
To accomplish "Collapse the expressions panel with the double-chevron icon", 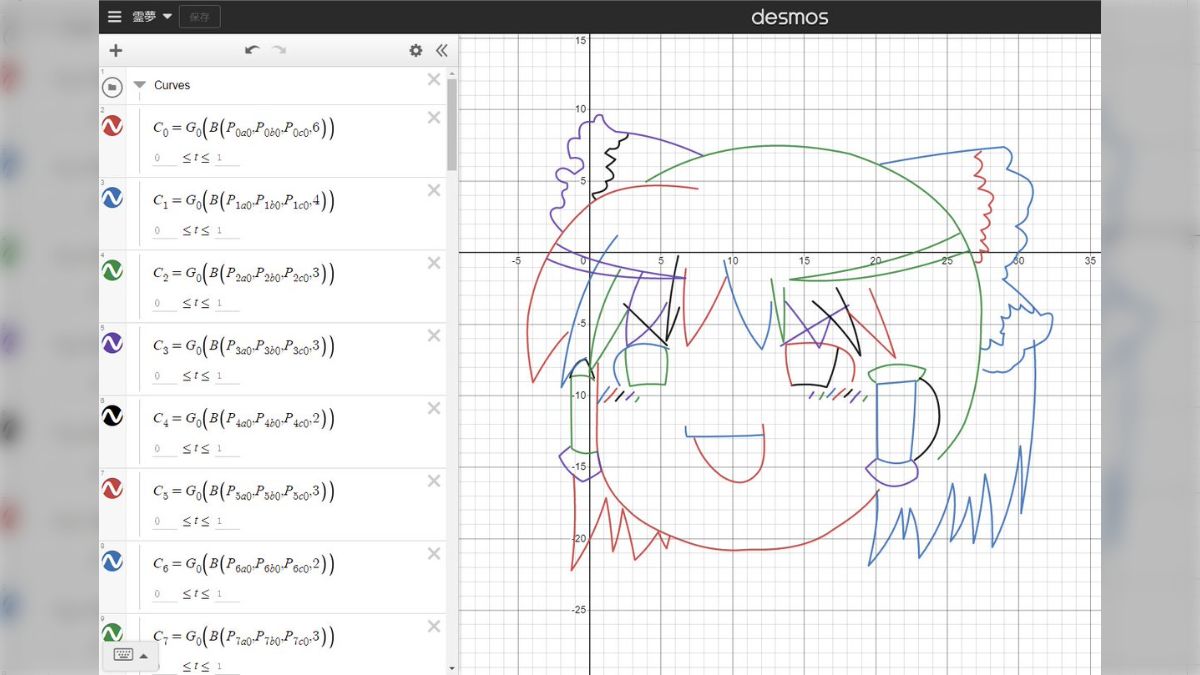I will (x=441, y=50).
